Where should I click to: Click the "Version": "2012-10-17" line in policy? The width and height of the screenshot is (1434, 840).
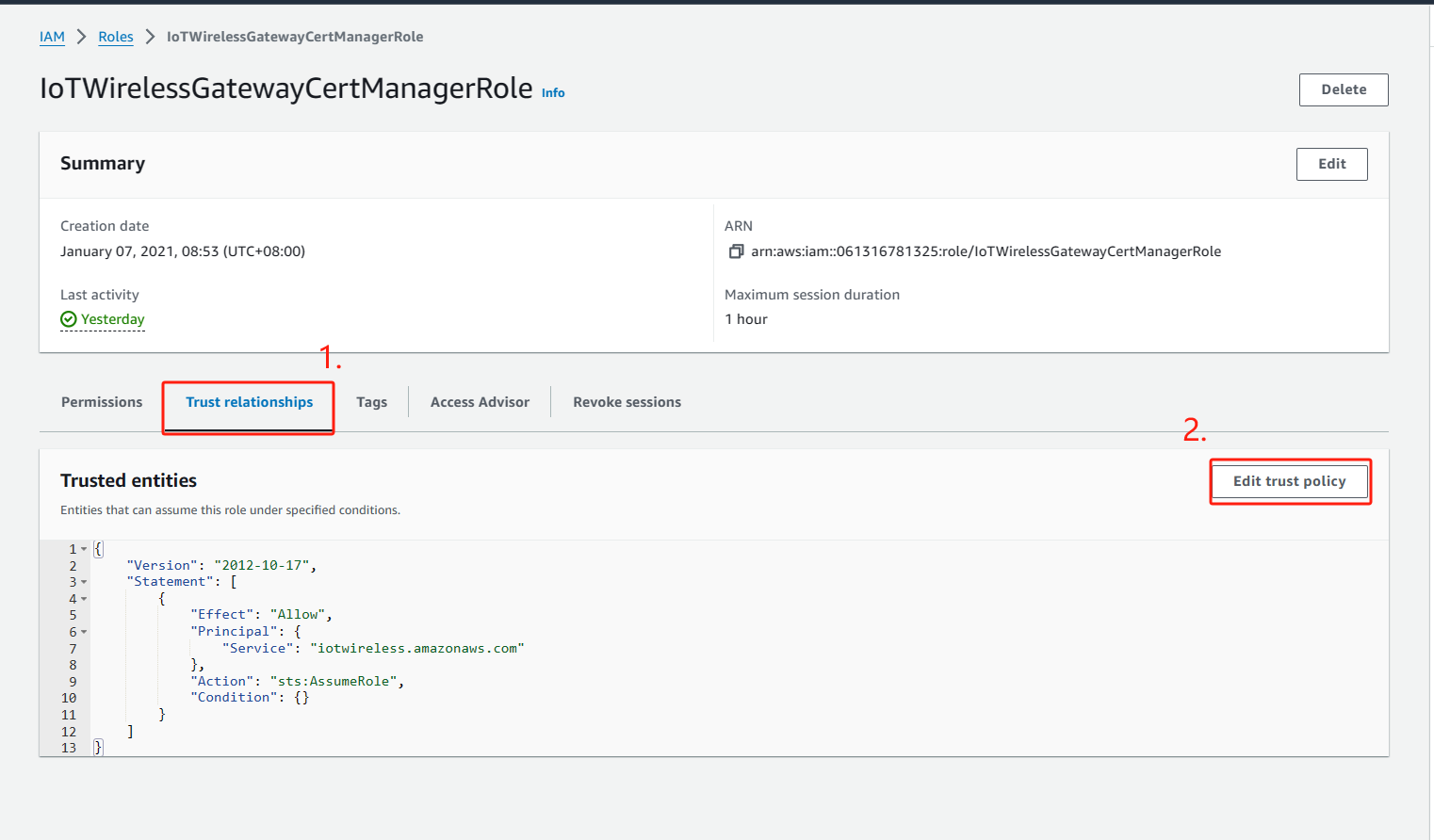[221, 566]
